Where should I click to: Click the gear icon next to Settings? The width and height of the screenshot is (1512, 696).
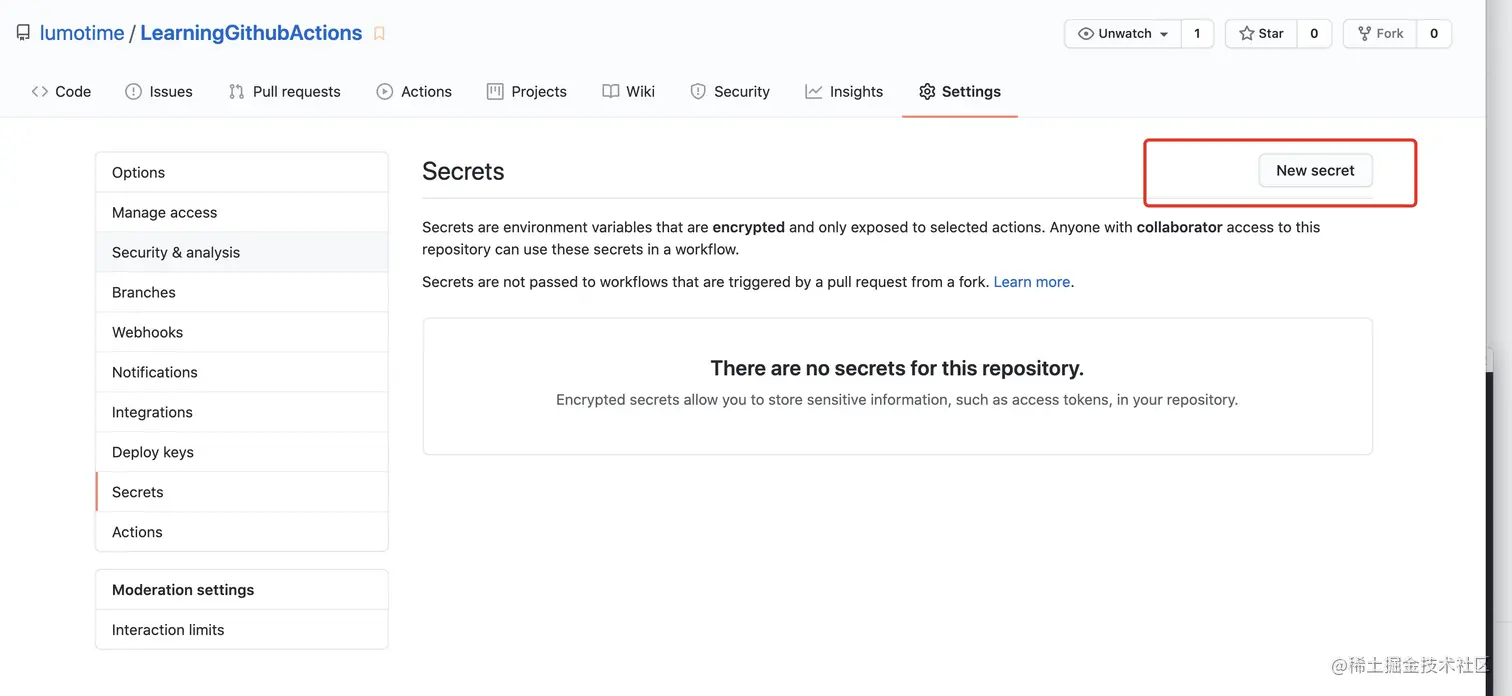pyautogui.click(x=925, y=91)
